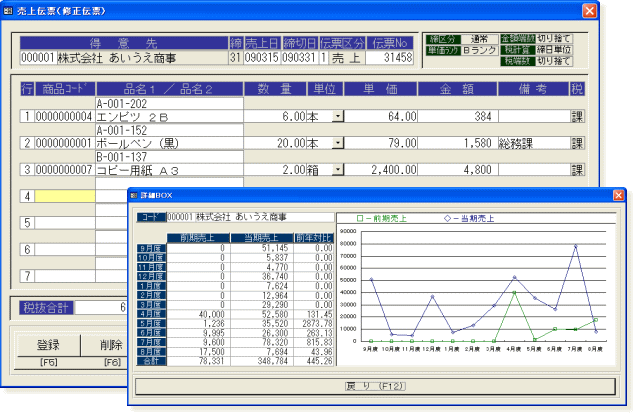Screen dimensions: 634x413
Task: Click model number A-001-152
Action: 169,130
